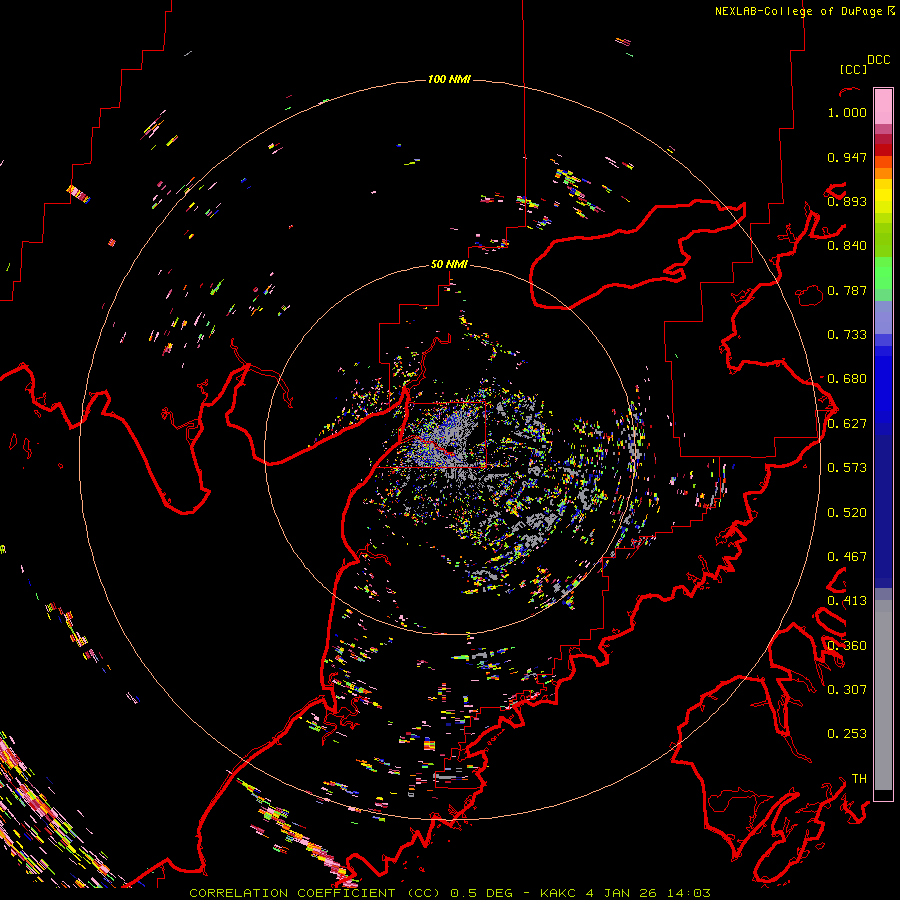Click the gray lower segment of color bar
Viewport: 900px width, 900px height.
point(883,695)
